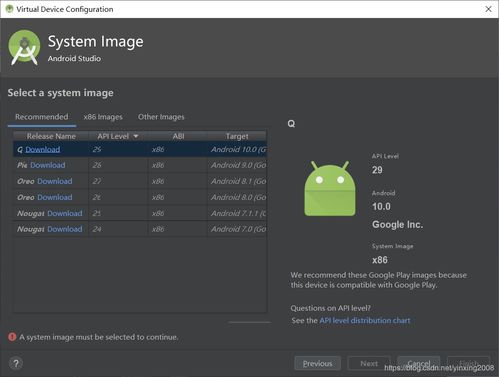The image size is (499, 377).
Task: Open the API level distribution chart link
Action: pyautogui.click(x=365, y=320)
